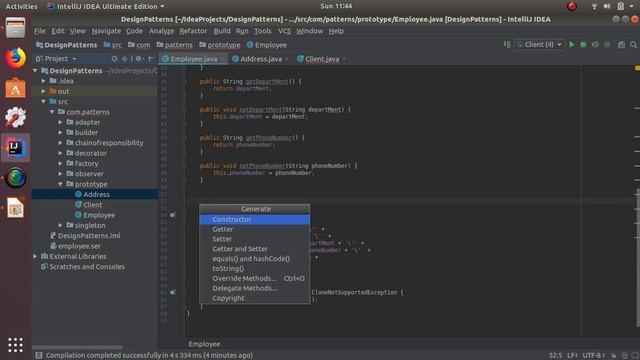
Task: Collapse the src folder
Action: click(43, 101)
